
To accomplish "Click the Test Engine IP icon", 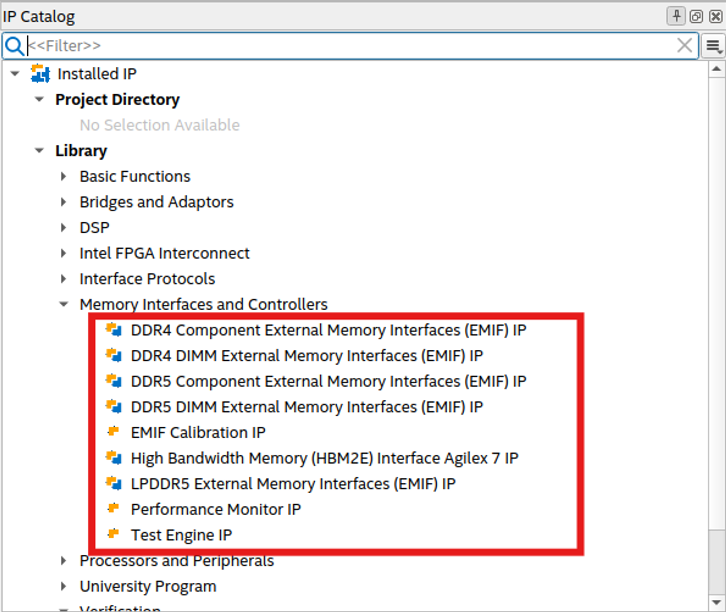I will tap(113, 534).
